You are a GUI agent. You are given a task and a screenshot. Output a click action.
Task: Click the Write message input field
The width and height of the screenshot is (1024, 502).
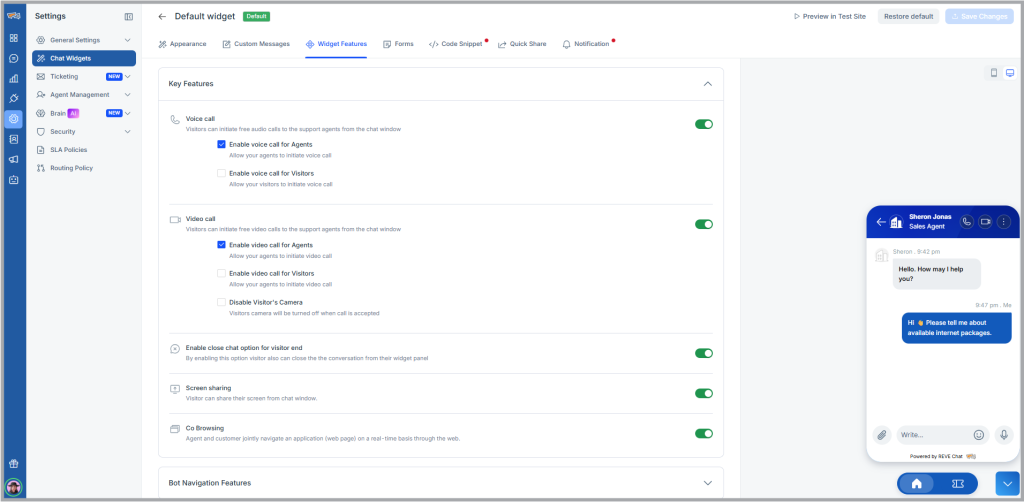[932, 435]
